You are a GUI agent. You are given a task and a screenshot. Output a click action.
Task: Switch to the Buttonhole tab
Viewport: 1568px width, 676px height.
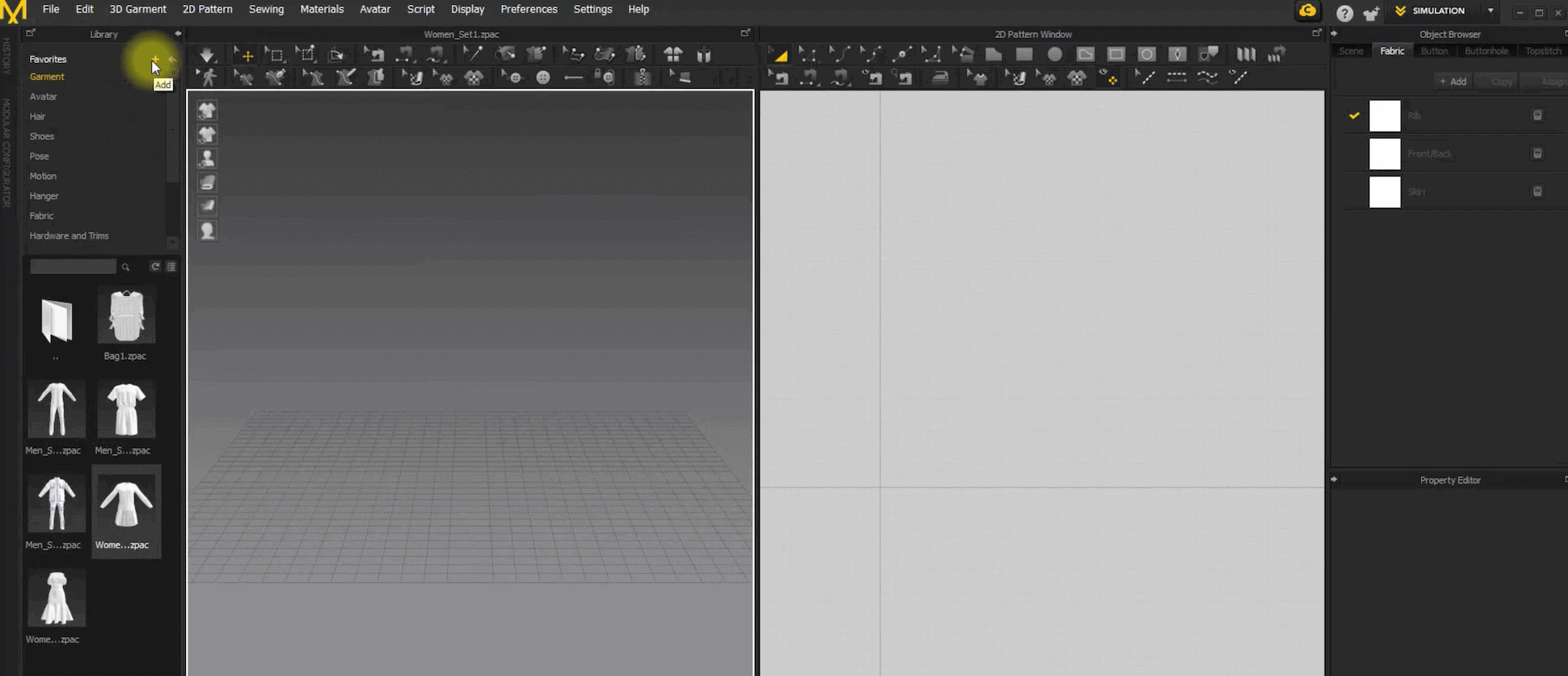pos(1486,51)
